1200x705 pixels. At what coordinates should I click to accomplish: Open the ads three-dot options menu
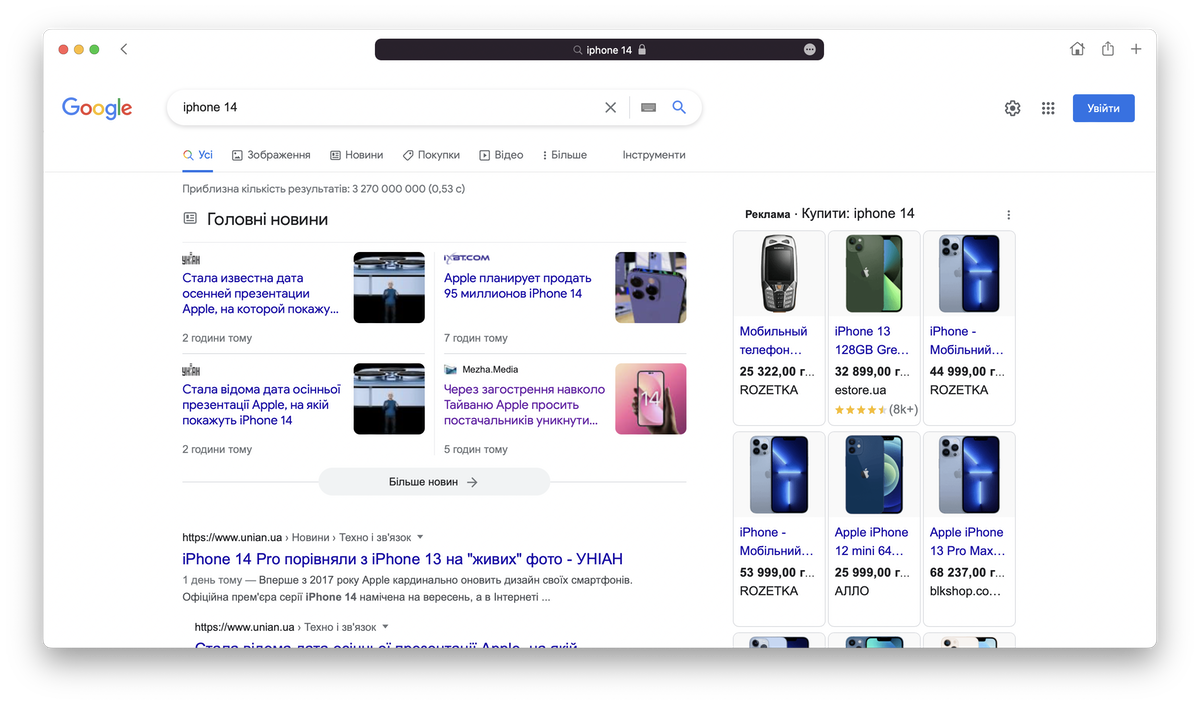click(x=1008, y=215)
